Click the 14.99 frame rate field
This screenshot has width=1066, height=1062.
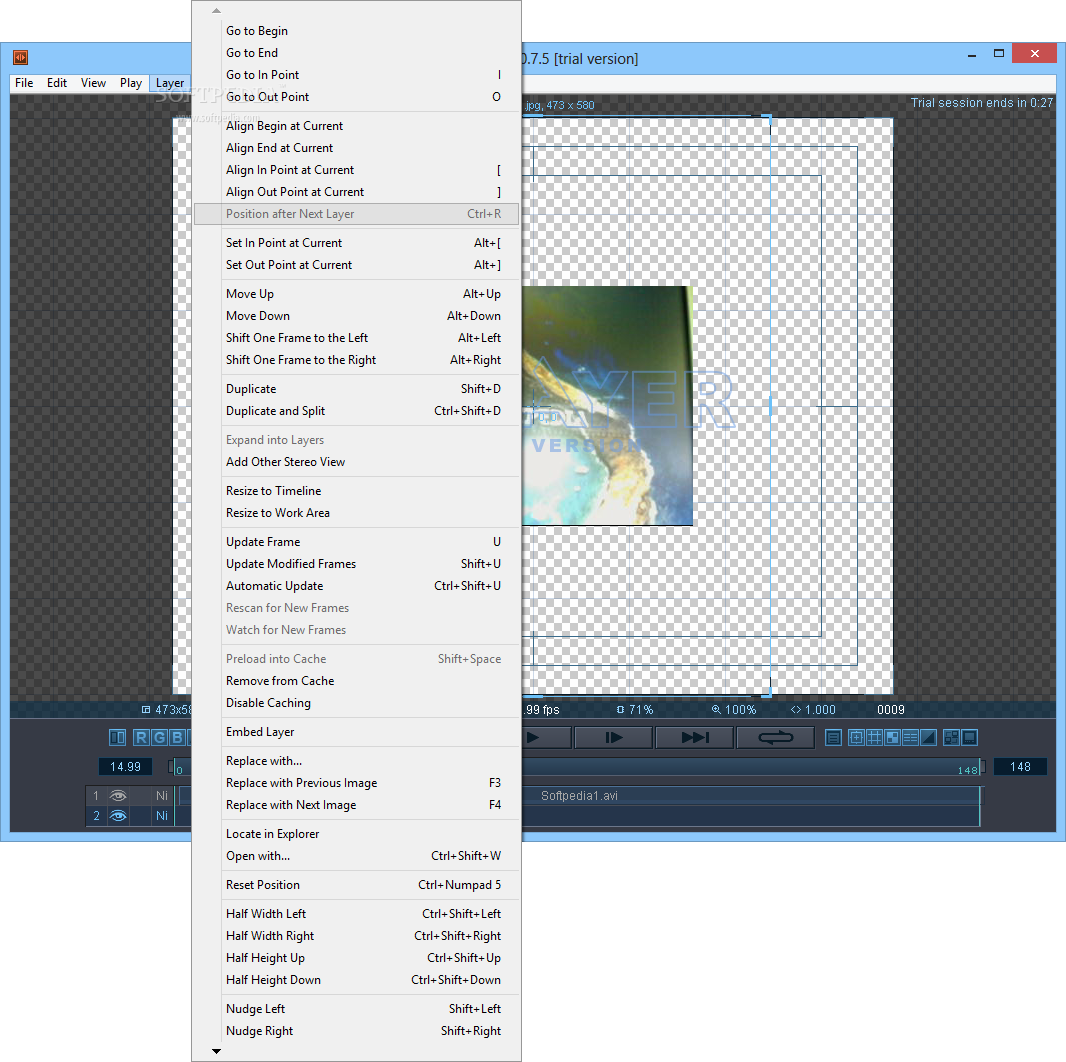click(x=125, y=767)
